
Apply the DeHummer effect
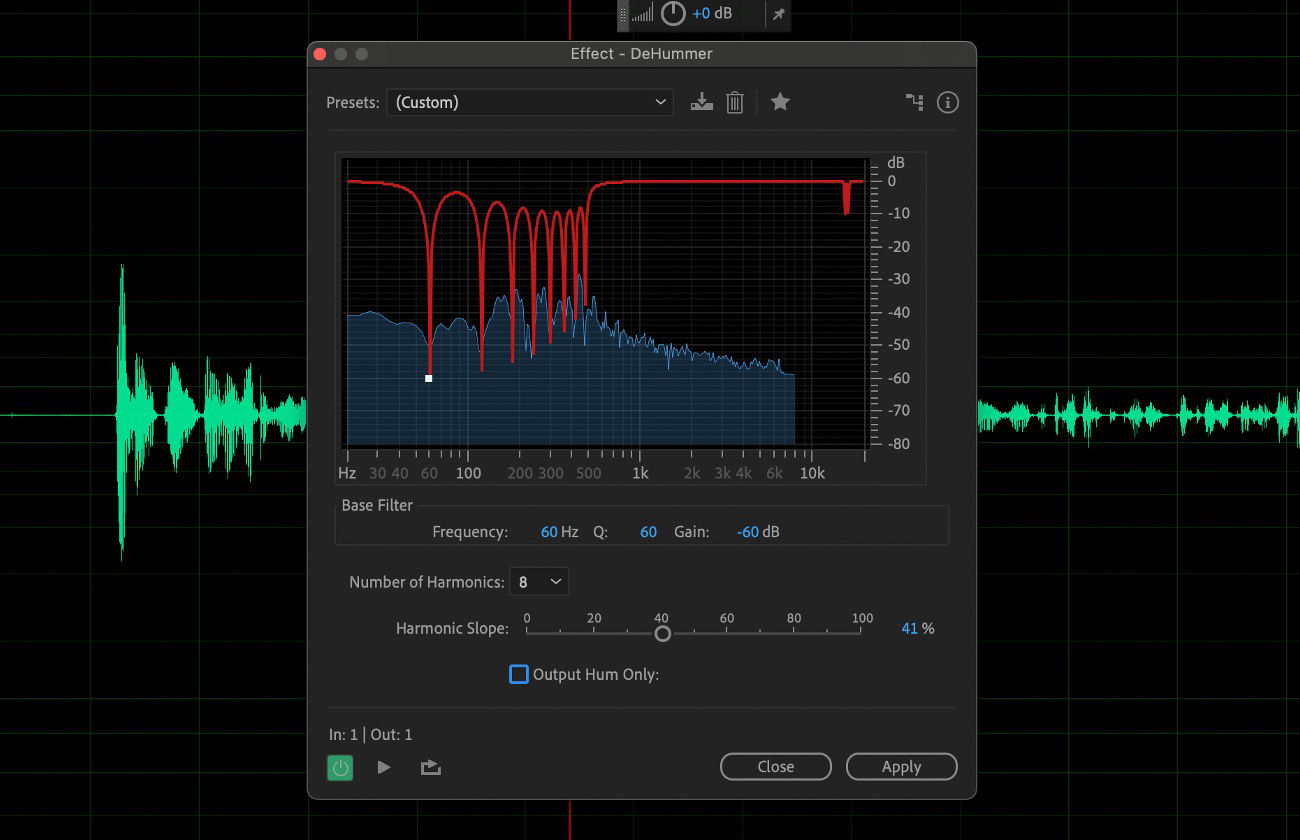click(901, 766)
